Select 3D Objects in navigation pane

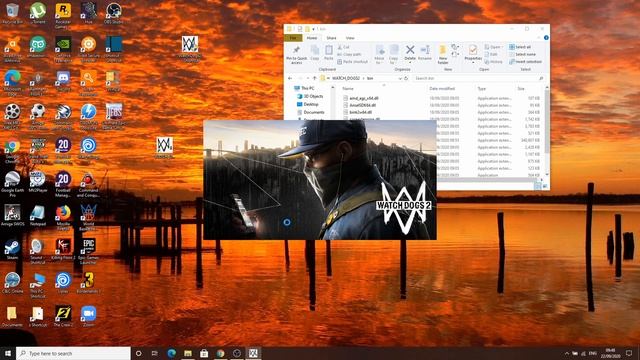click(x=310, y=96)
